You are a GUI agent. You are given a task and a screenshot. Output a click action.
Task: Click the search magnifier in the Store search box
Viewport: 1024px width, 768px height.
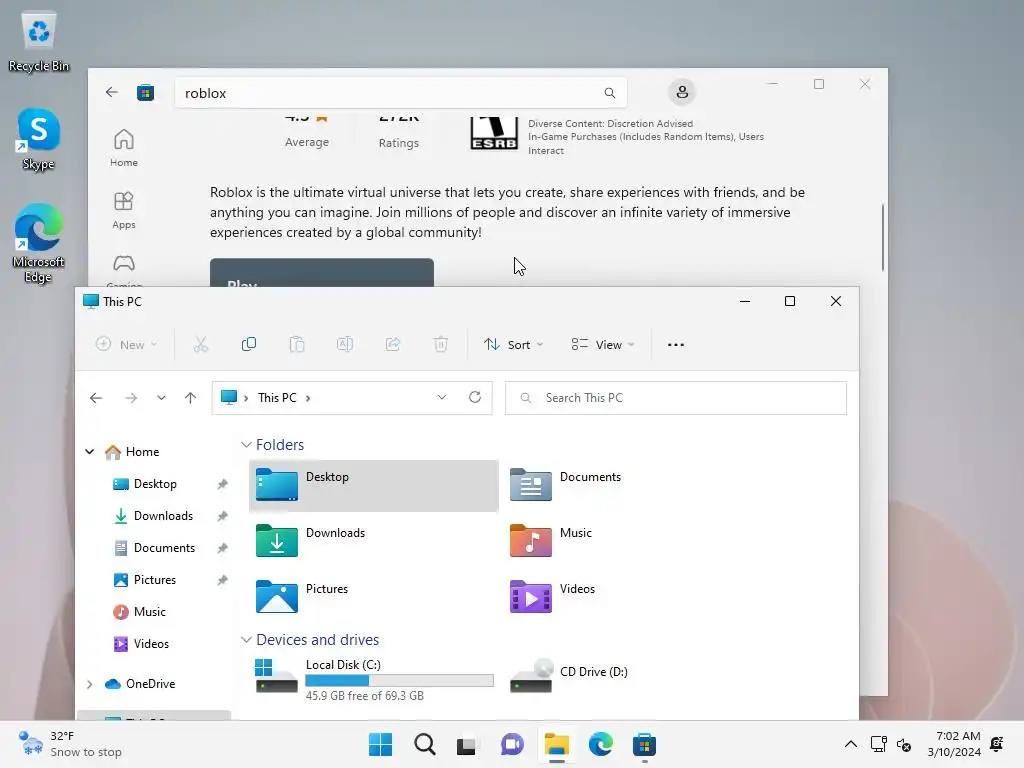click(x=609, y=93)
